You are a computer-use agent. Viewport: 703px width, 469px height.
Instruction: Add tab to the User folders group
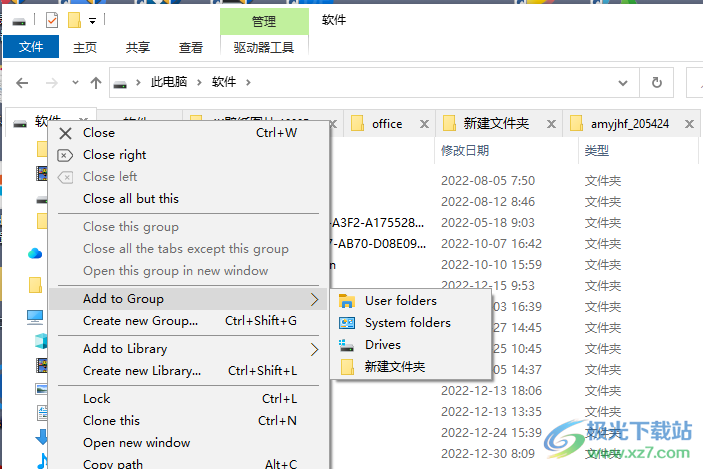coord(411,301)
